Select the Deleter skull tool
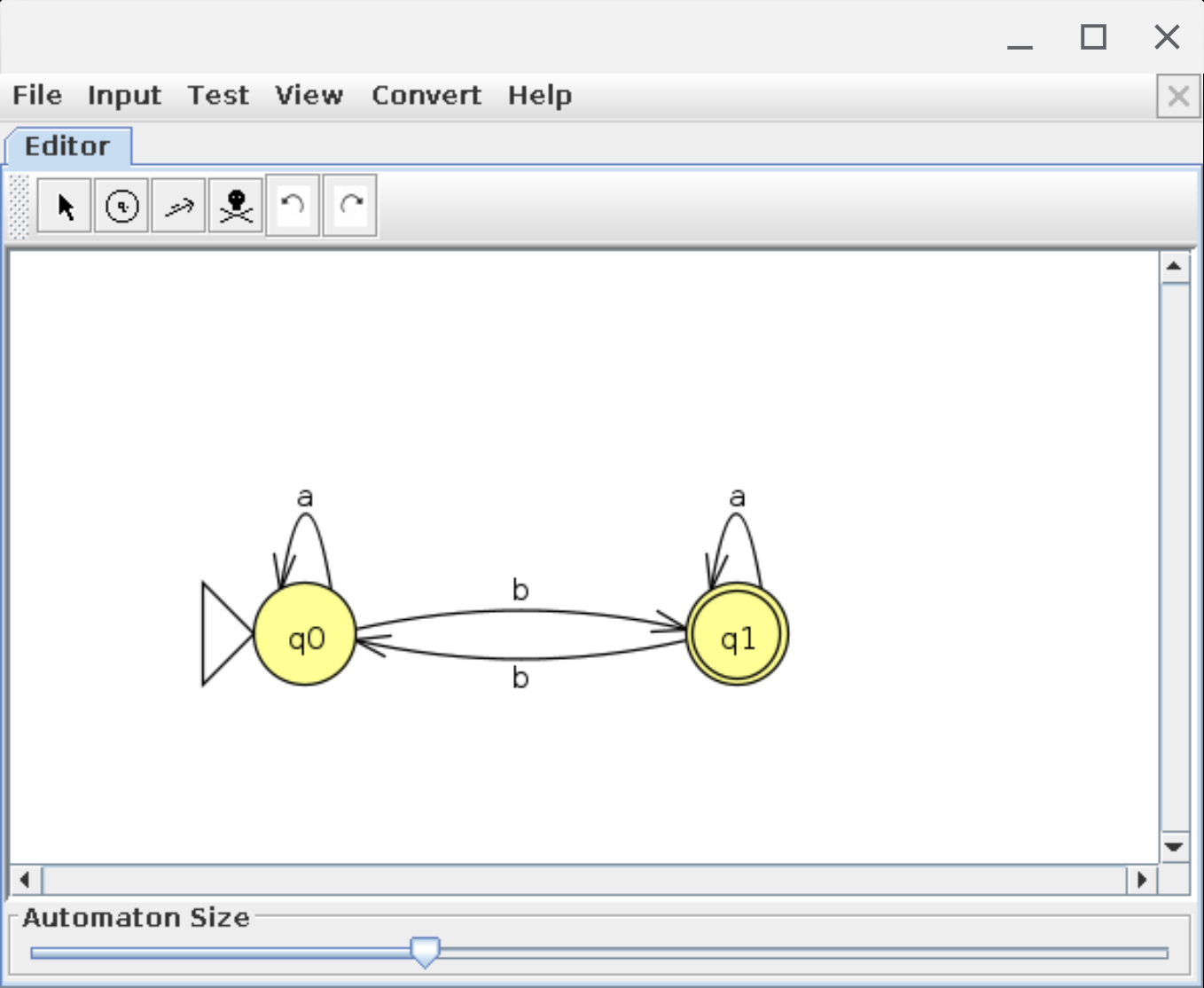1204x988 pixels. click(x=236, y=207)
